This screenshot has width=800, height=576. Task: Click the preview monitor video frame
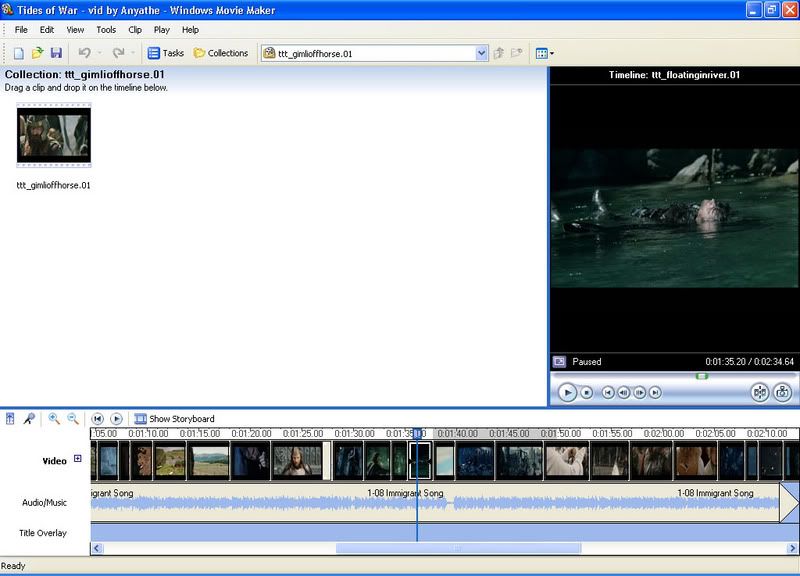tap(674, 218)
